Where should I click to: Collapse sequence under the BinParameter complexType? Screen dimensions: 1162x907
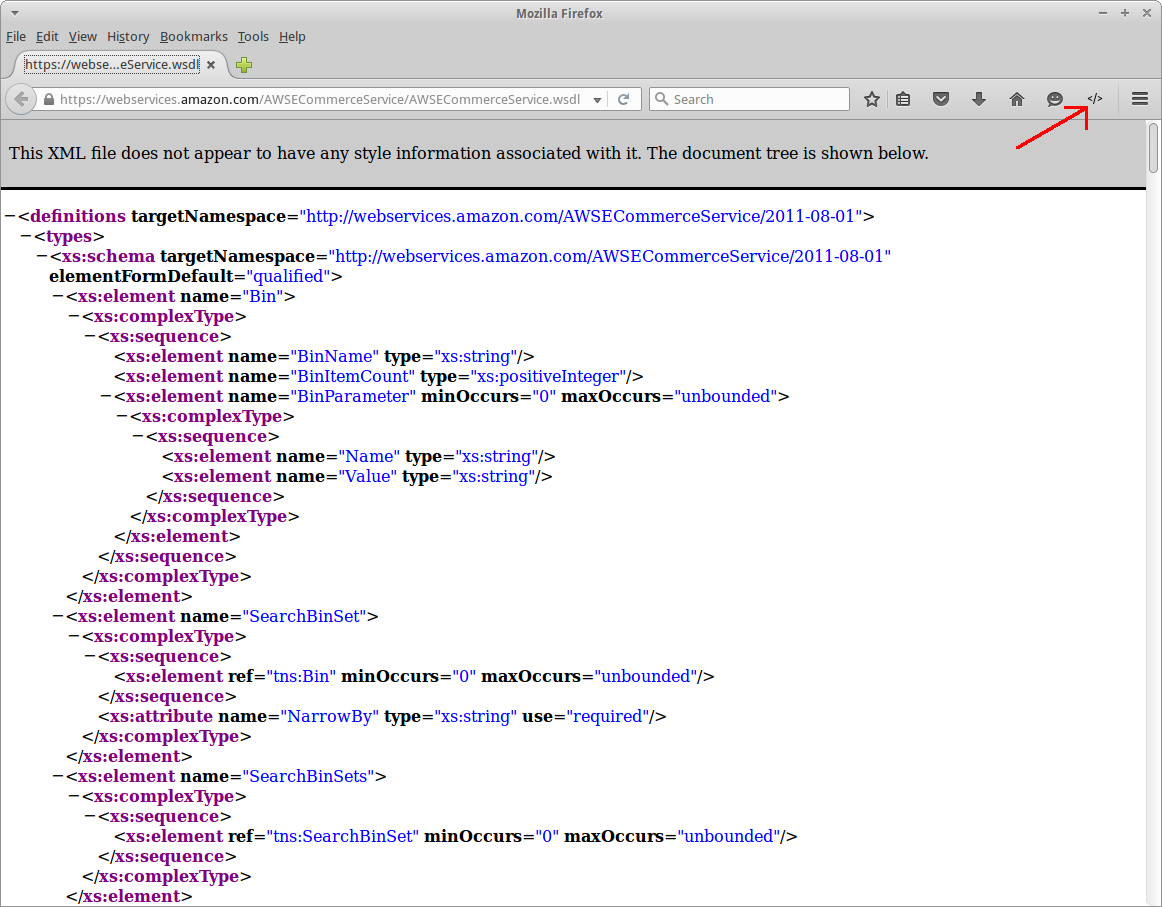(x=138, y=436)
